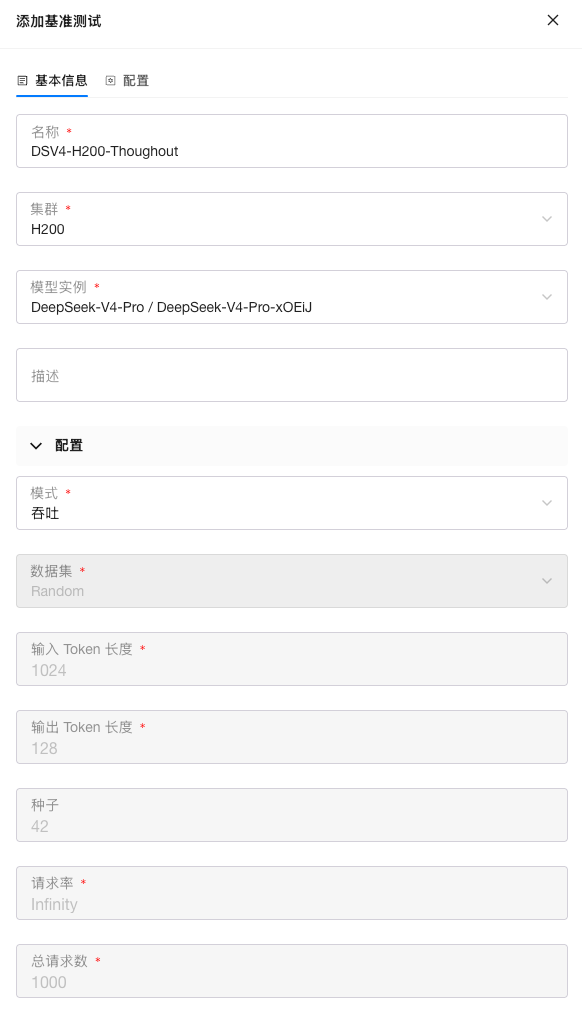Click the selected H200 cluster value
The height and width of the screenshot is (1014, 582).
coord(48,229)
